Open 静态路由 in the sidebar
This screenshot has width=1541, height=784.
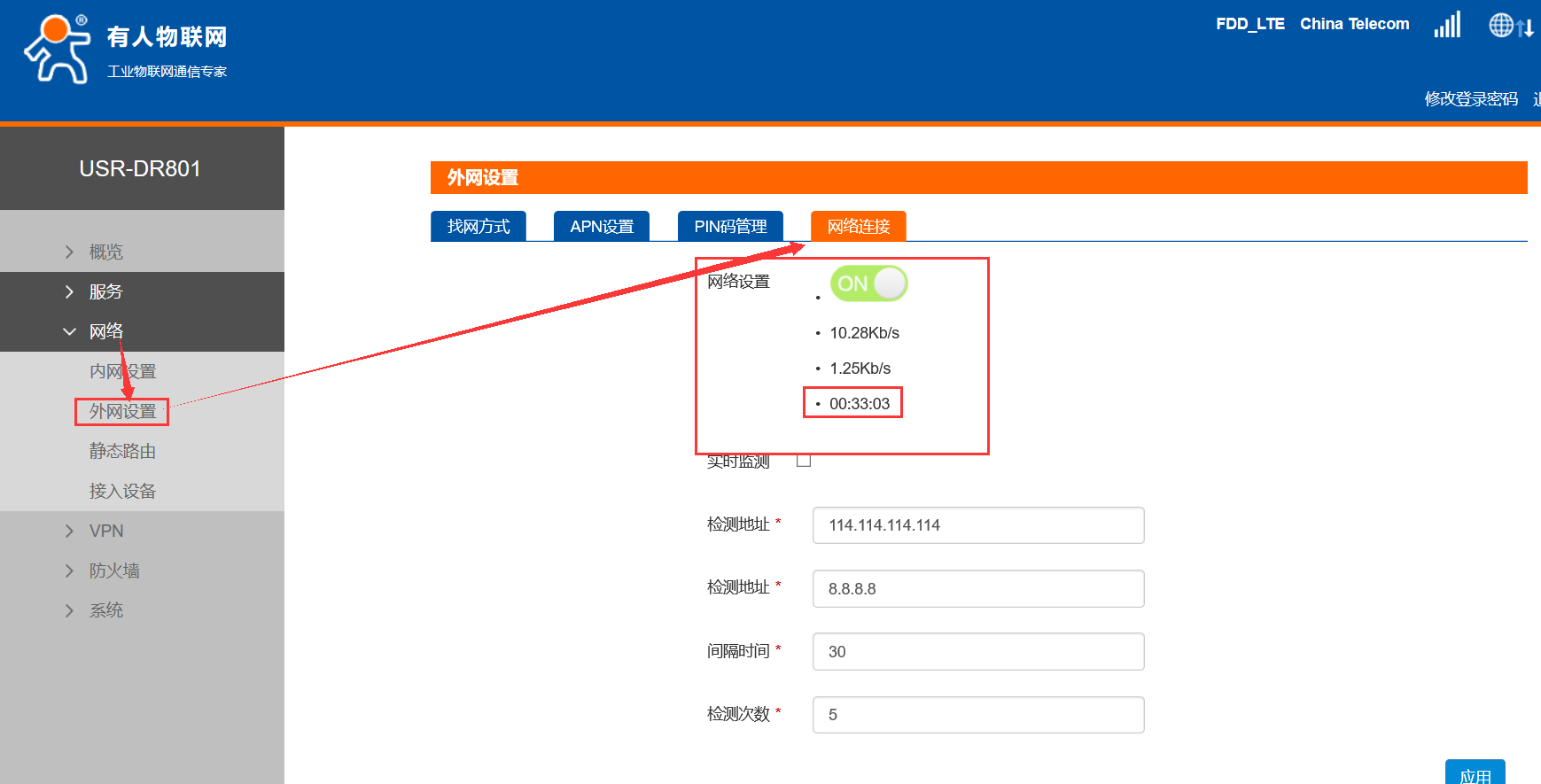pos(122,451)
